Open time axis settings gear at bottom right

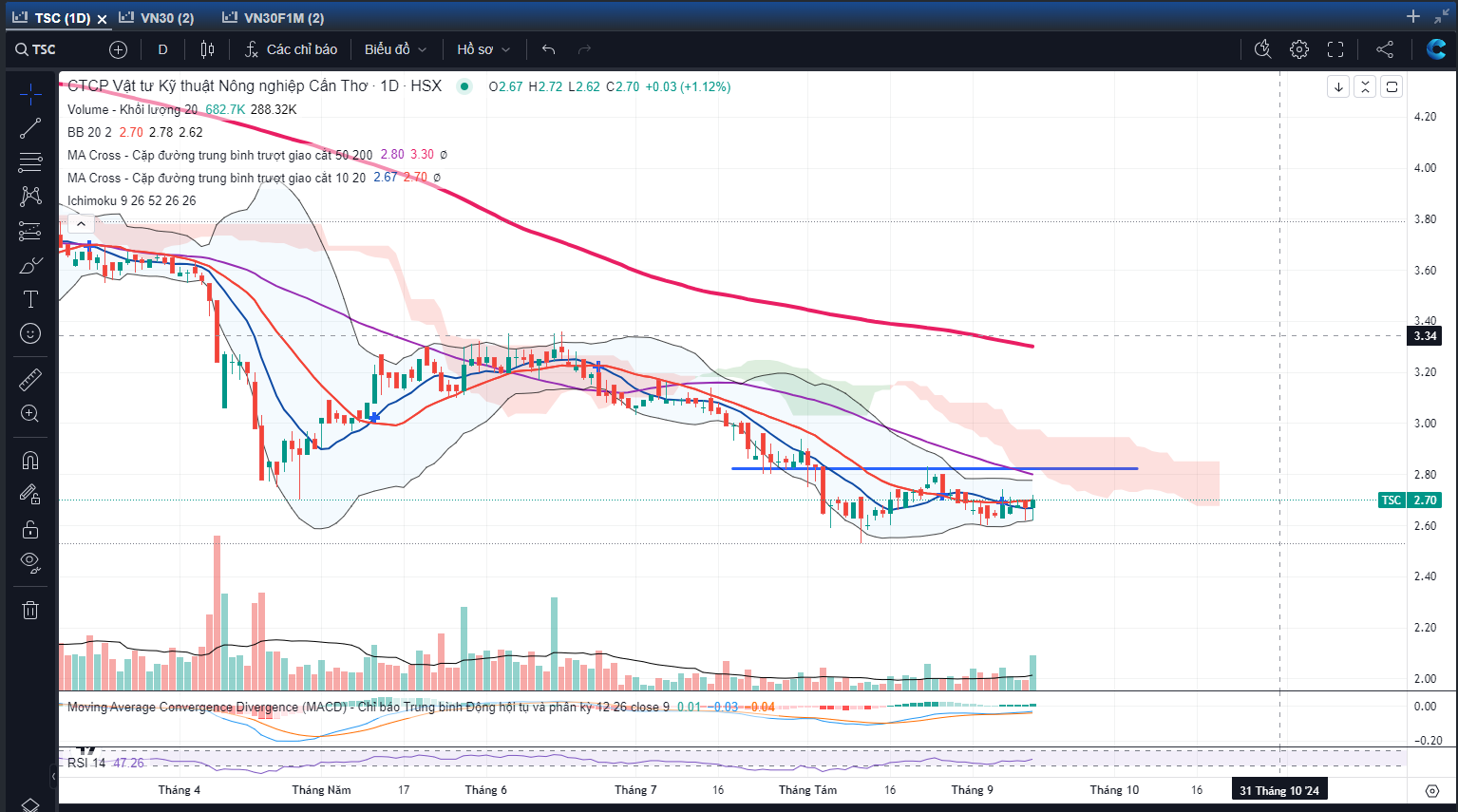1432,790
